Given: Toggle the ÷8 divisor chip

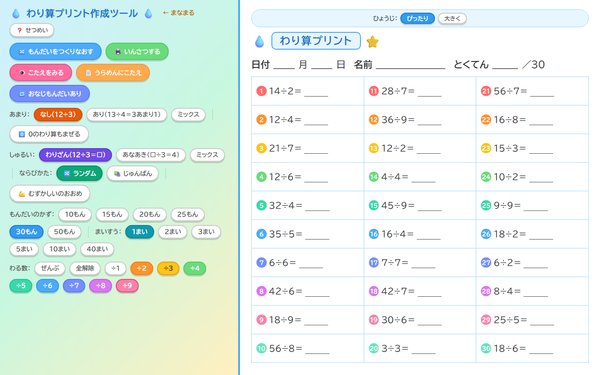Looking at the screenshot, I should [x=100, y=285].
